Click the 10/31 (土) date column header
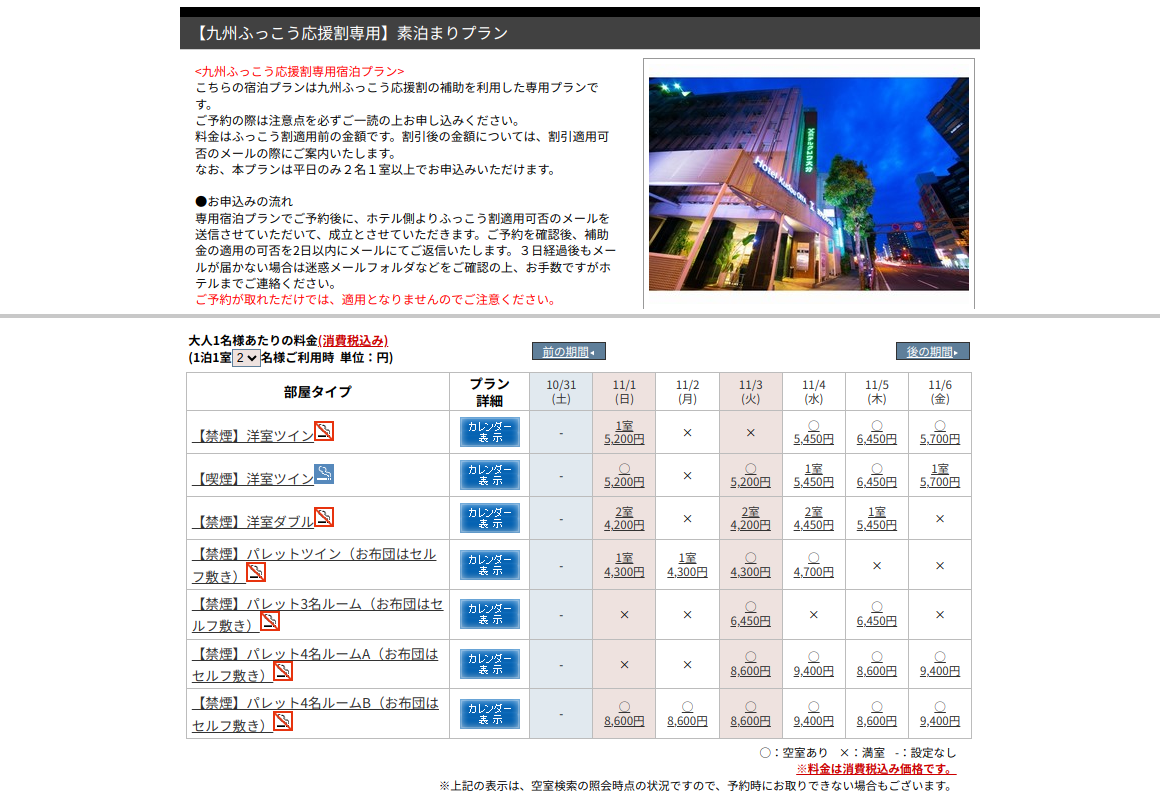Screen dimensions: 1160x797 click(x=561, y=391)
